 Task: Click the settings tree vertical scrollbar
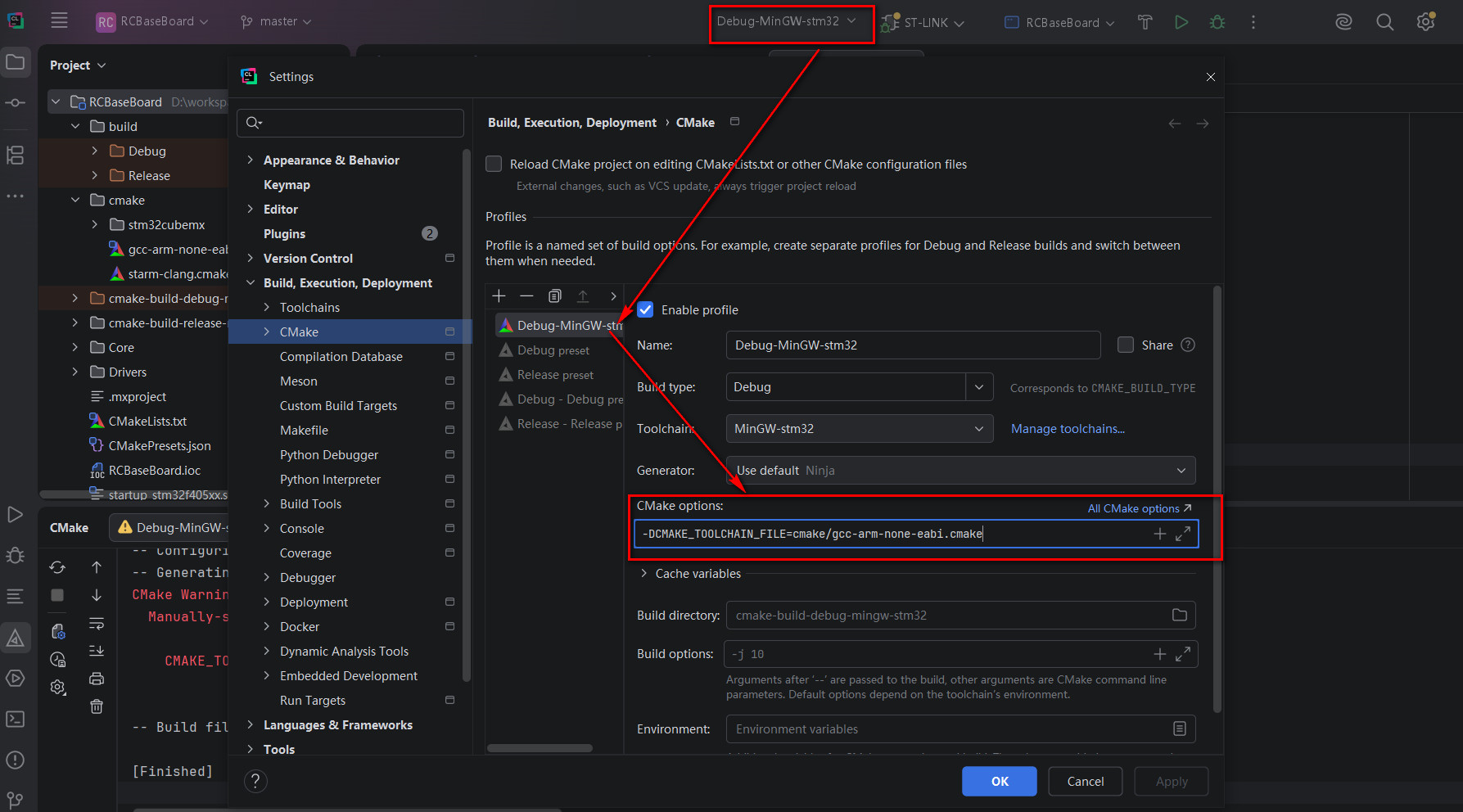pos(467,415)
